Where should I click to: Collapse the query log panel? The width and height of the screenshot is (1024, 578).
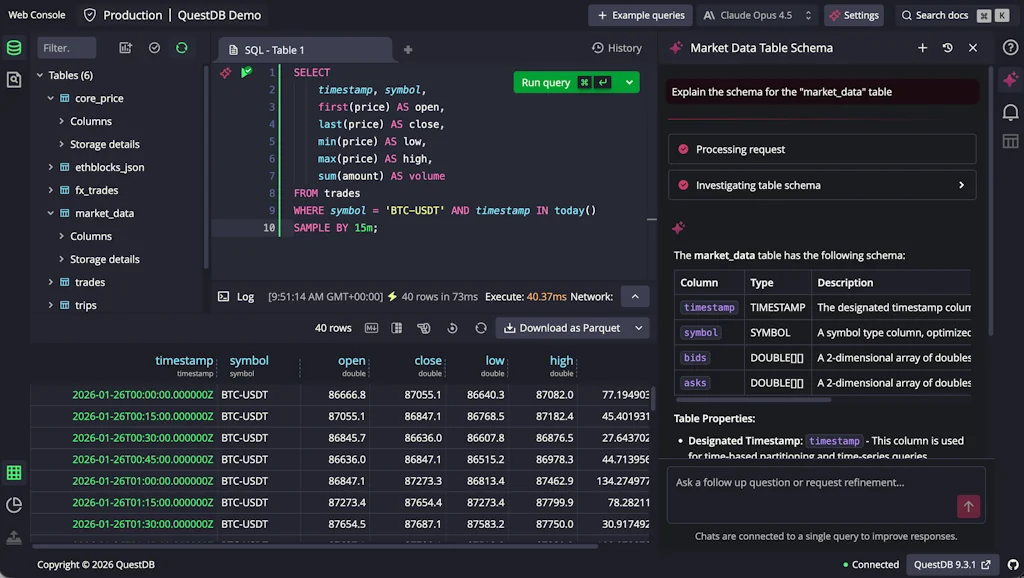click(x=634, y=296)
